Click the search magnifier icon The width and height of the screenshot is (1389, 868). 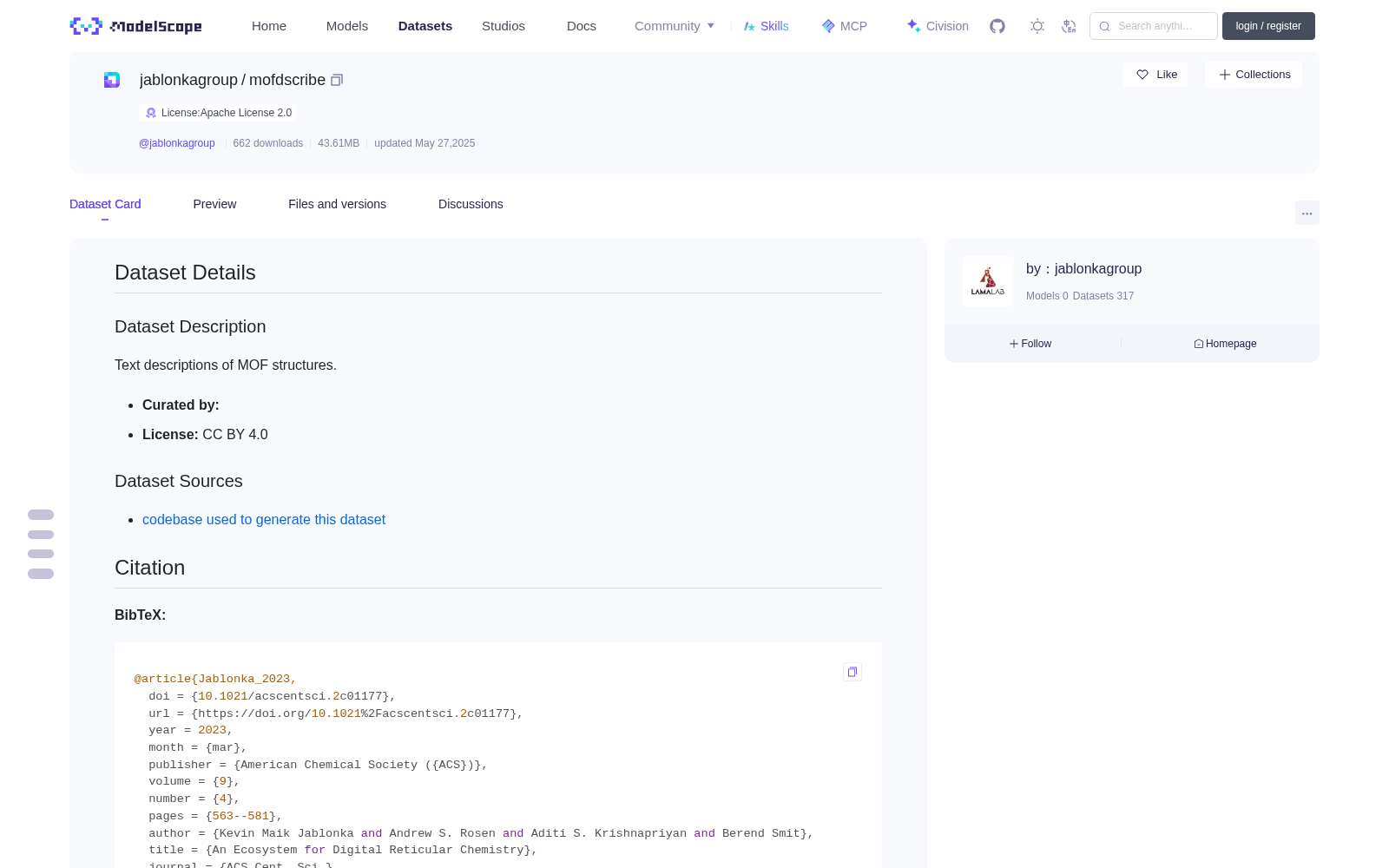coord(1104,26)
